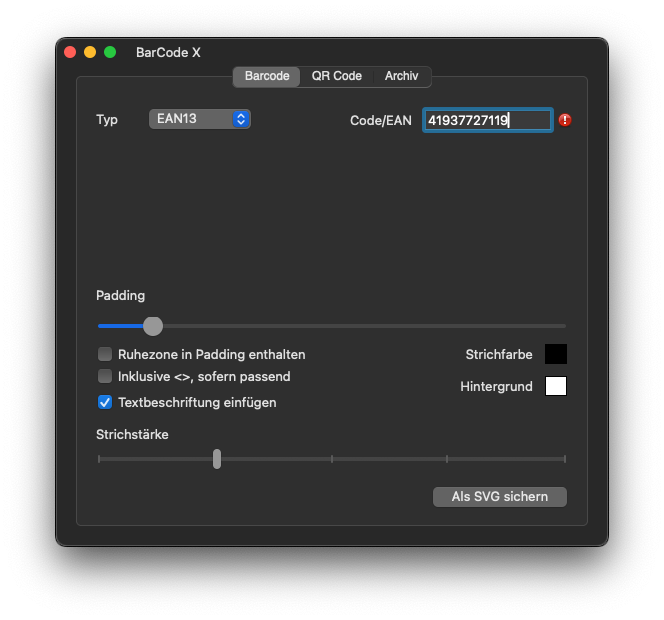Click into the Code/EAN input field
The height and width of the screenshot is (620, 664).
(x=488, y=120)
